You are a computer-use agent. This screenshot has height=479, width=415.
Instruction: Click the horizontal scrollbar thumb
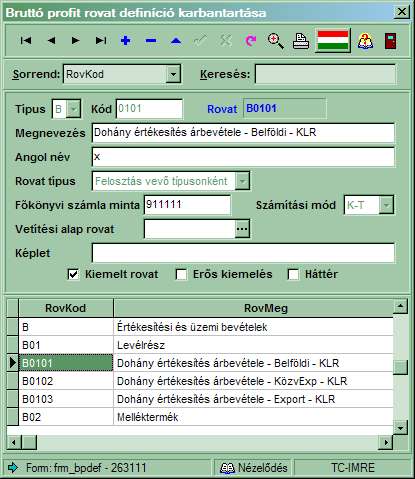[29, 443]
